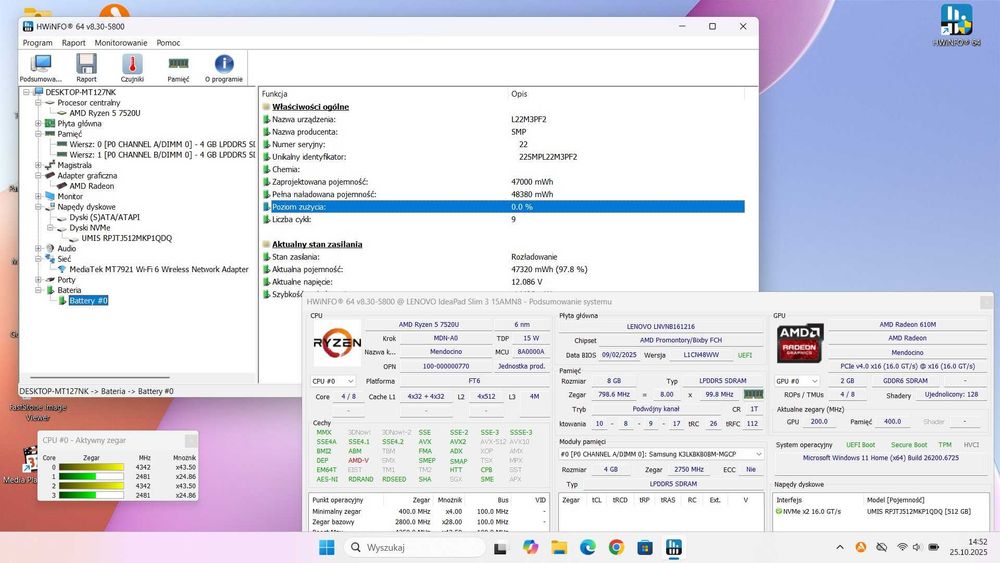Select the AMD Radeon tree item
This screenshot has width=1000, height=563.
(x=92, y=186)
